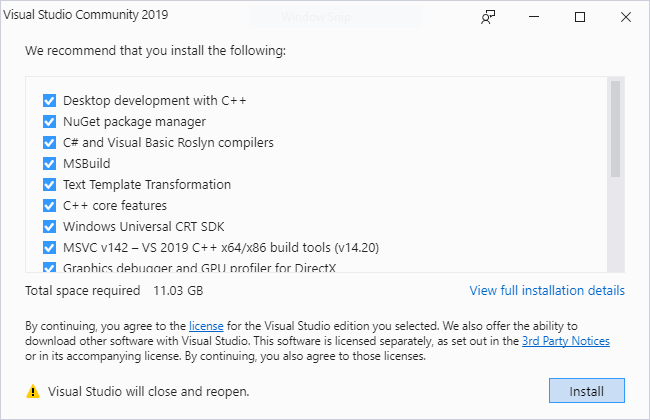Click the feedback icon in the title bar
This screenshot has width=650, height=420.
489,17
